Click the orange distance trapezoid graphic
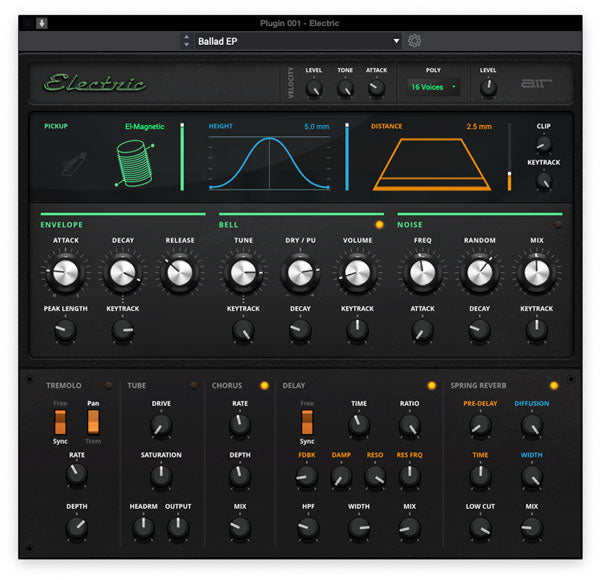This screenshot has height=580, width=600. [431, 164]
